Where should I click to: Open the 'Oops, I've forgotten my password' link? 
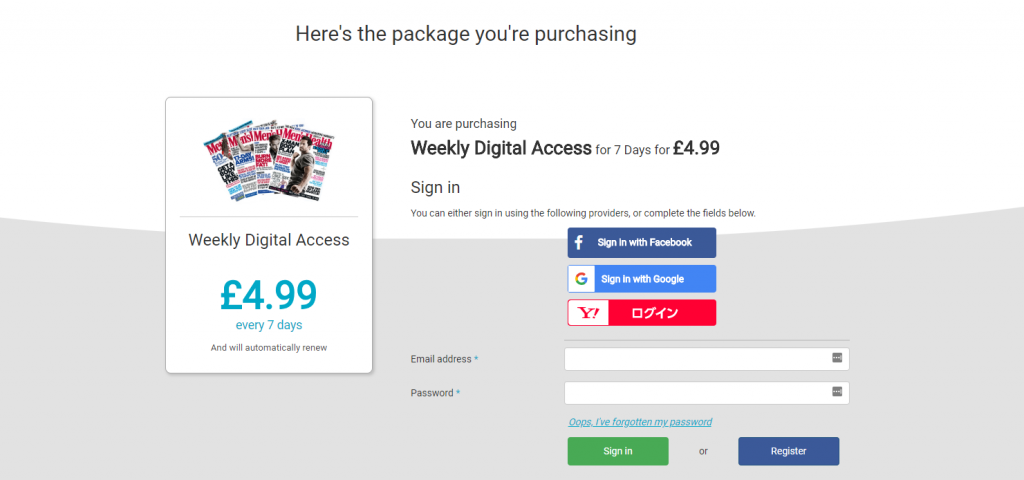click(640, 422)
